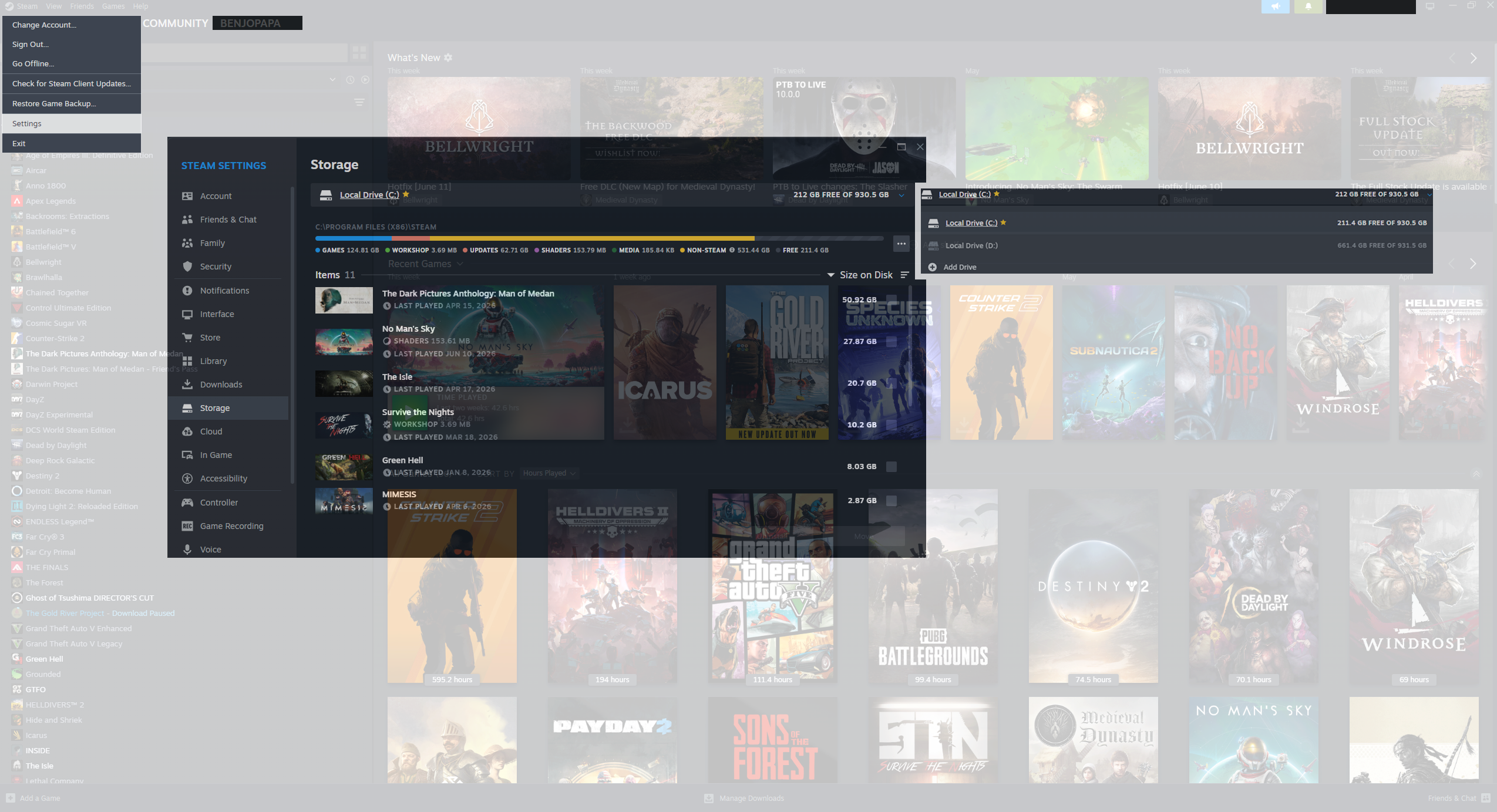Choose Change Account from Steam menu
The height and width of the screenshot is (812, 1497).
(x=72, y=25)
